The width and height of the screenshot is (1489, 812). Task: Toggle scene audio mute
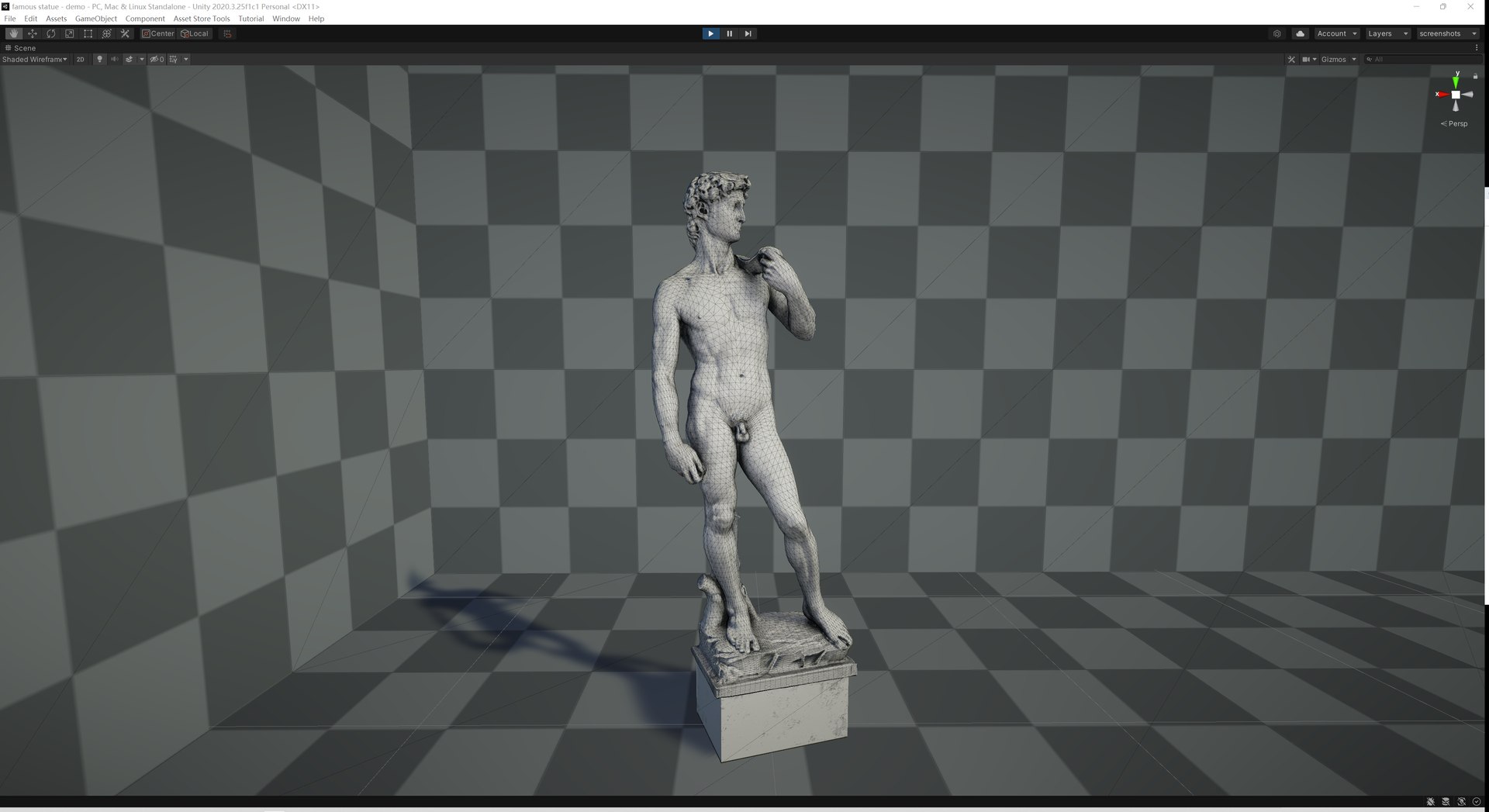pyautogui.click(x=115, y=59)
